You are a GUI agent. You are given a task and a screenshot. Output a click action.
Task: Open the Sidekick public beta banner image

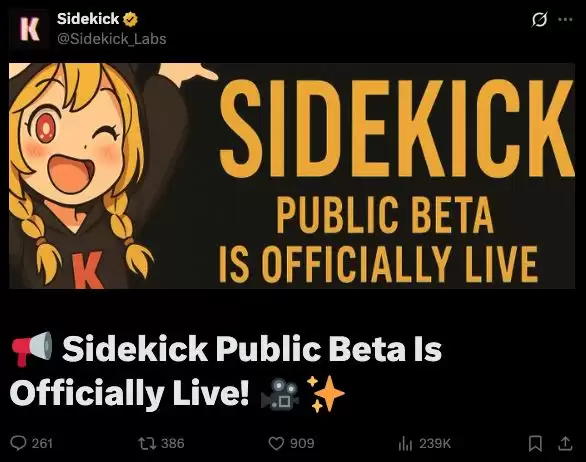coord(292,176)
